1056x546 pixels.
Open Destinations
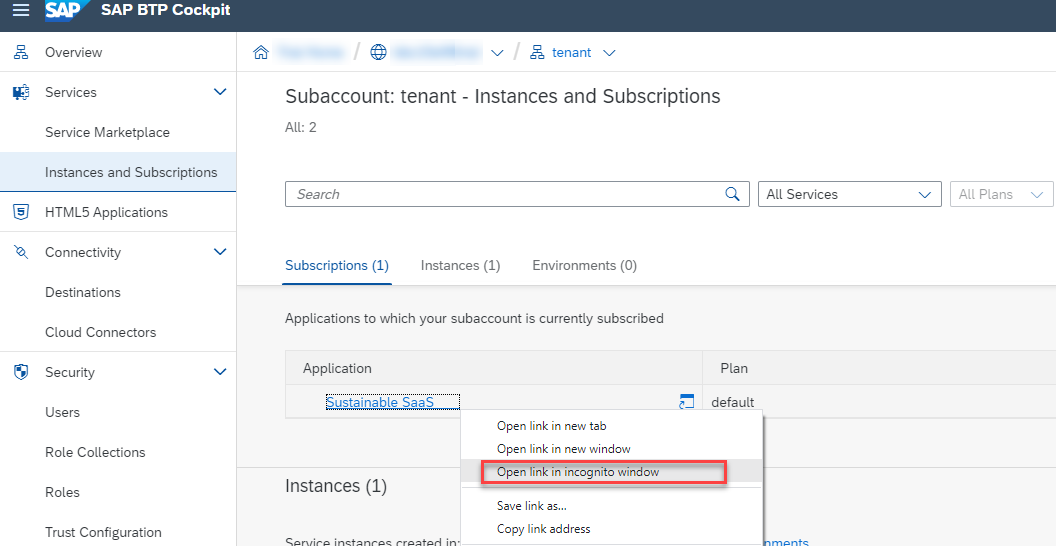tap(83, 292)
